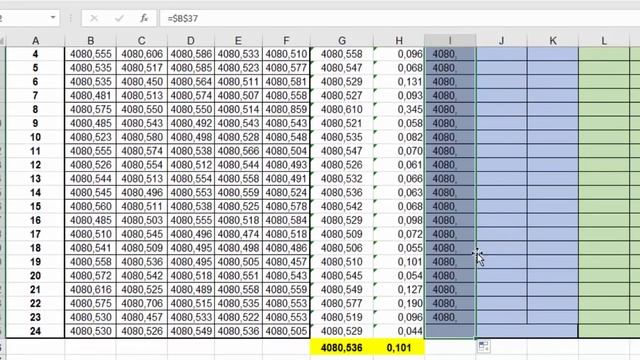Click cell 0,044 in row 24
640x360 pixels.
pos(399,331)
